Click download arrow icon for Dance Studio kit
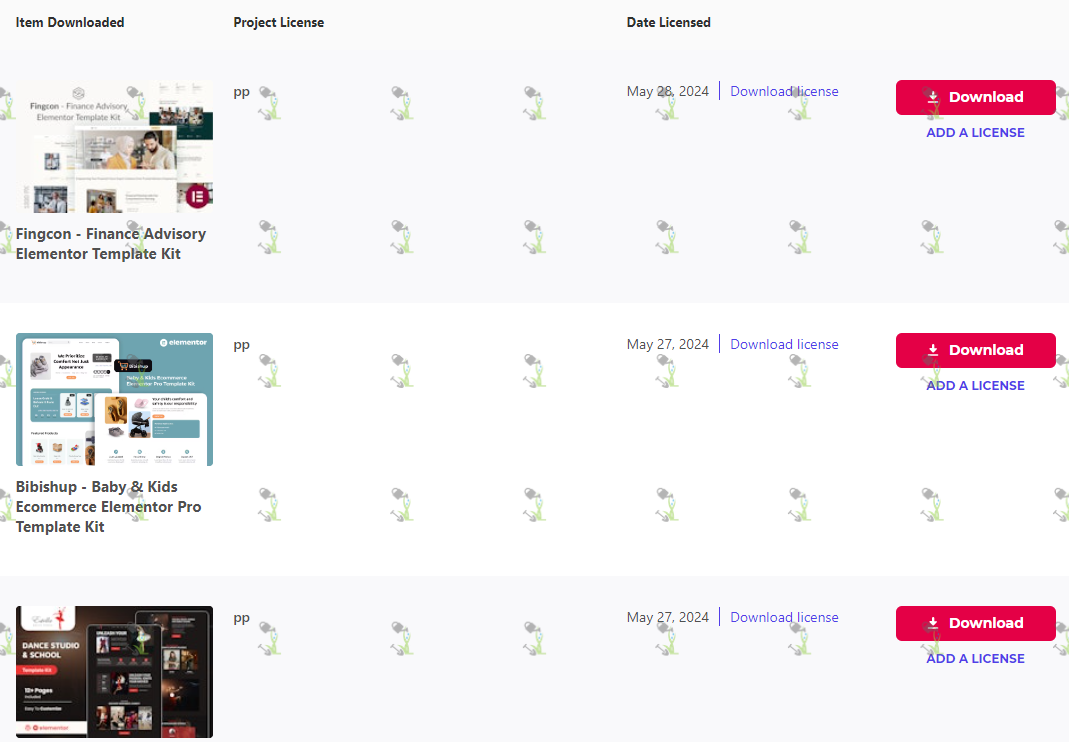 pyautogui.click(x=933, y=623)
